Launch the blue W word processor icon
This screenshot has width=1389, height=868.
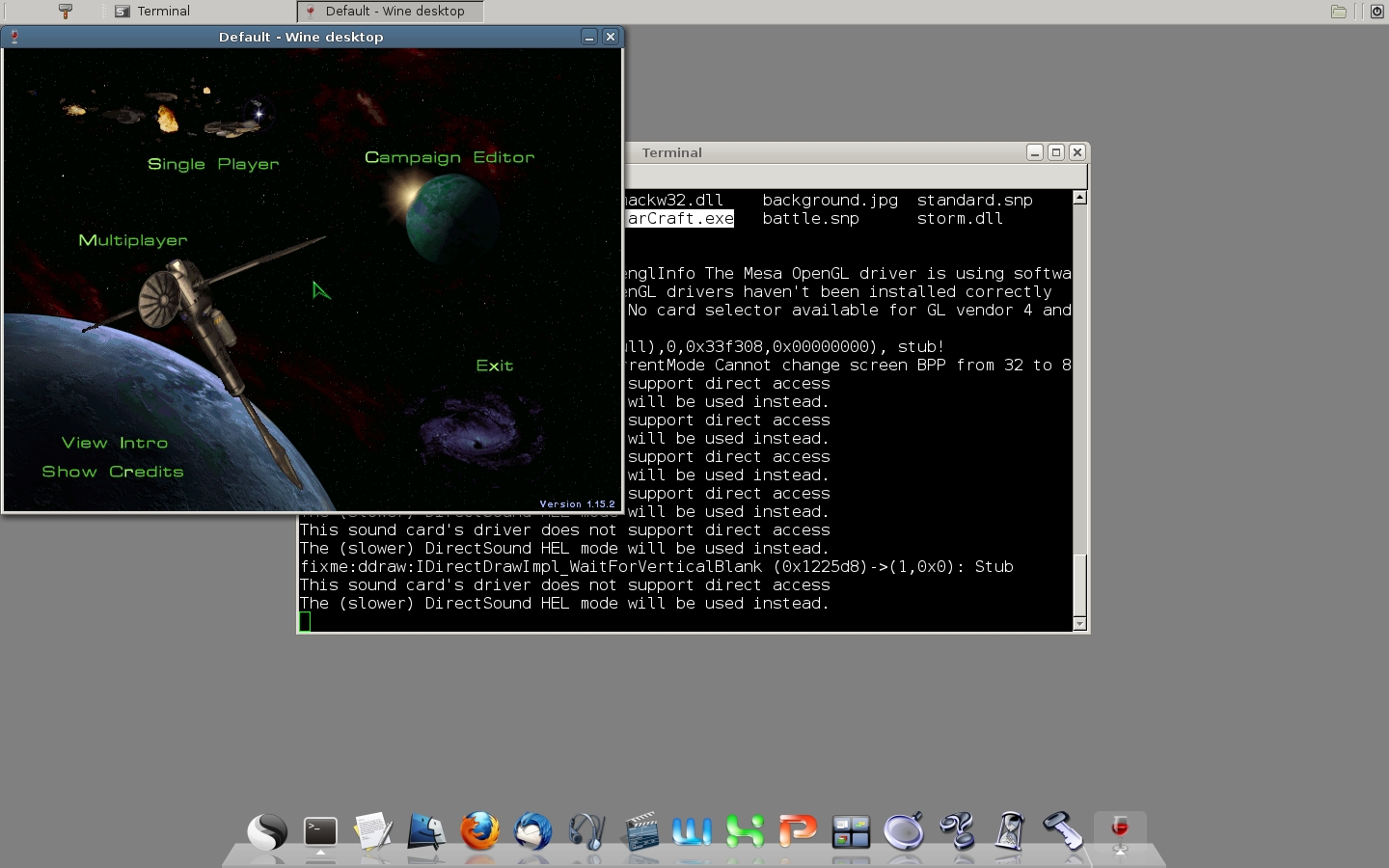point(692,831)
